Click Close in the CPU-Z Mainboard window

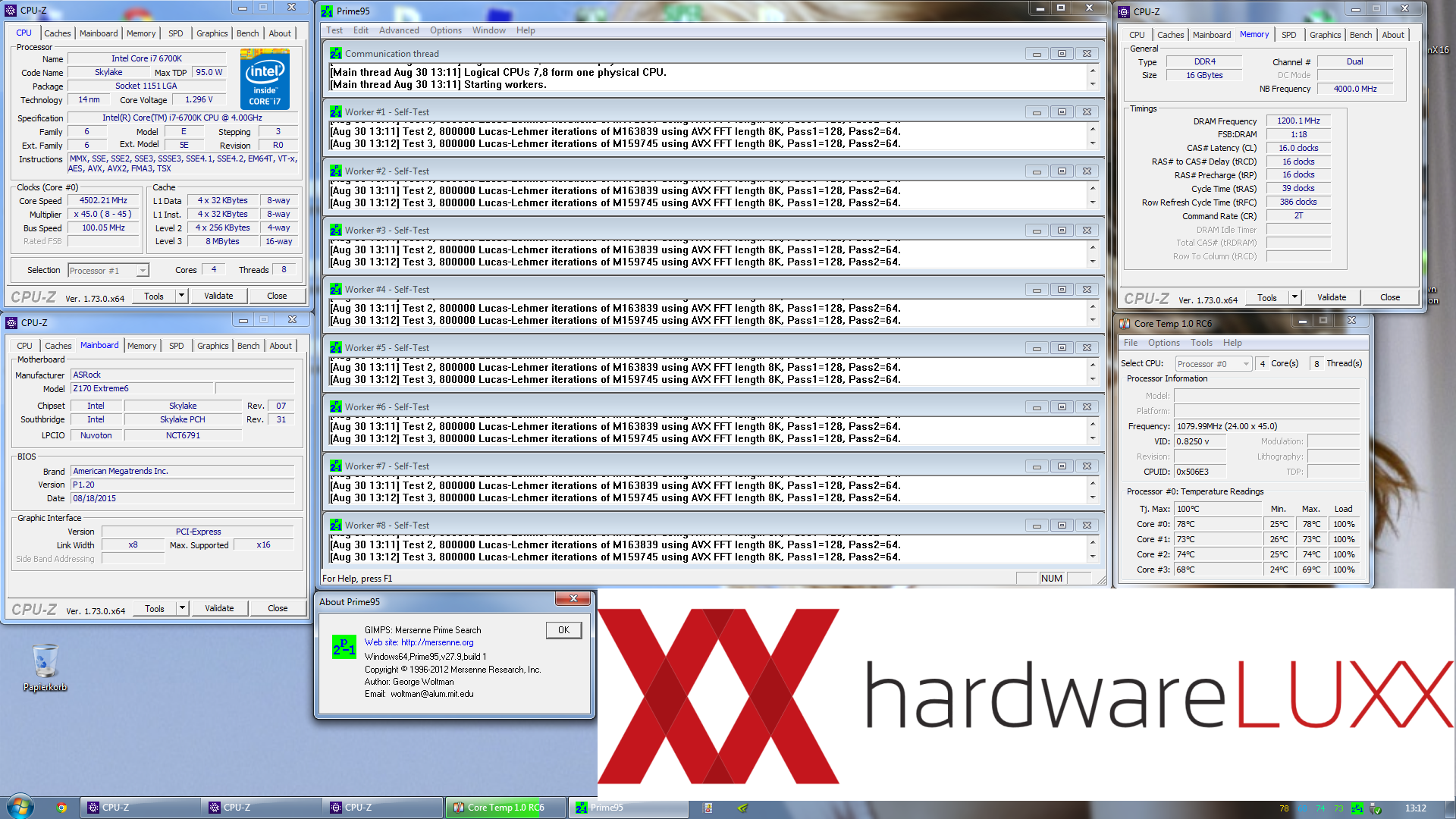click(x=278, y=608)
